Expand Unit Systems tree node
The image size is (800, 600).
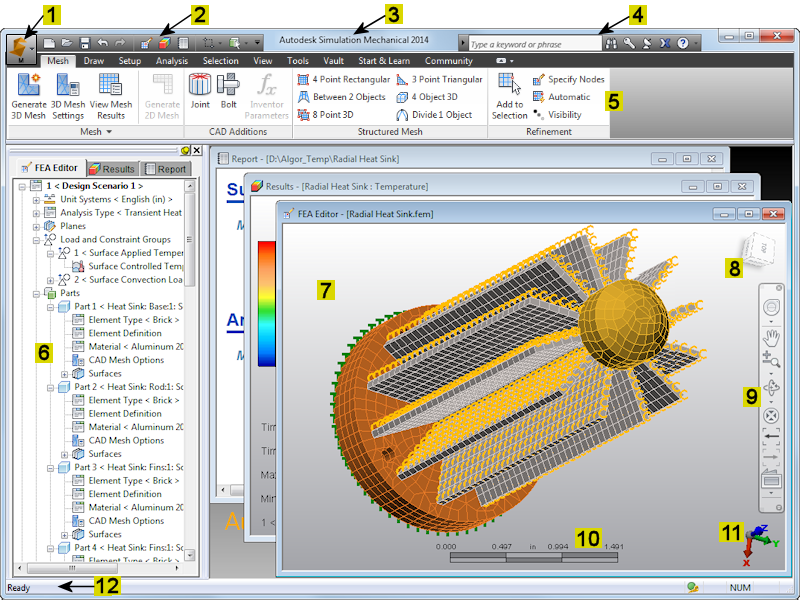36,199
